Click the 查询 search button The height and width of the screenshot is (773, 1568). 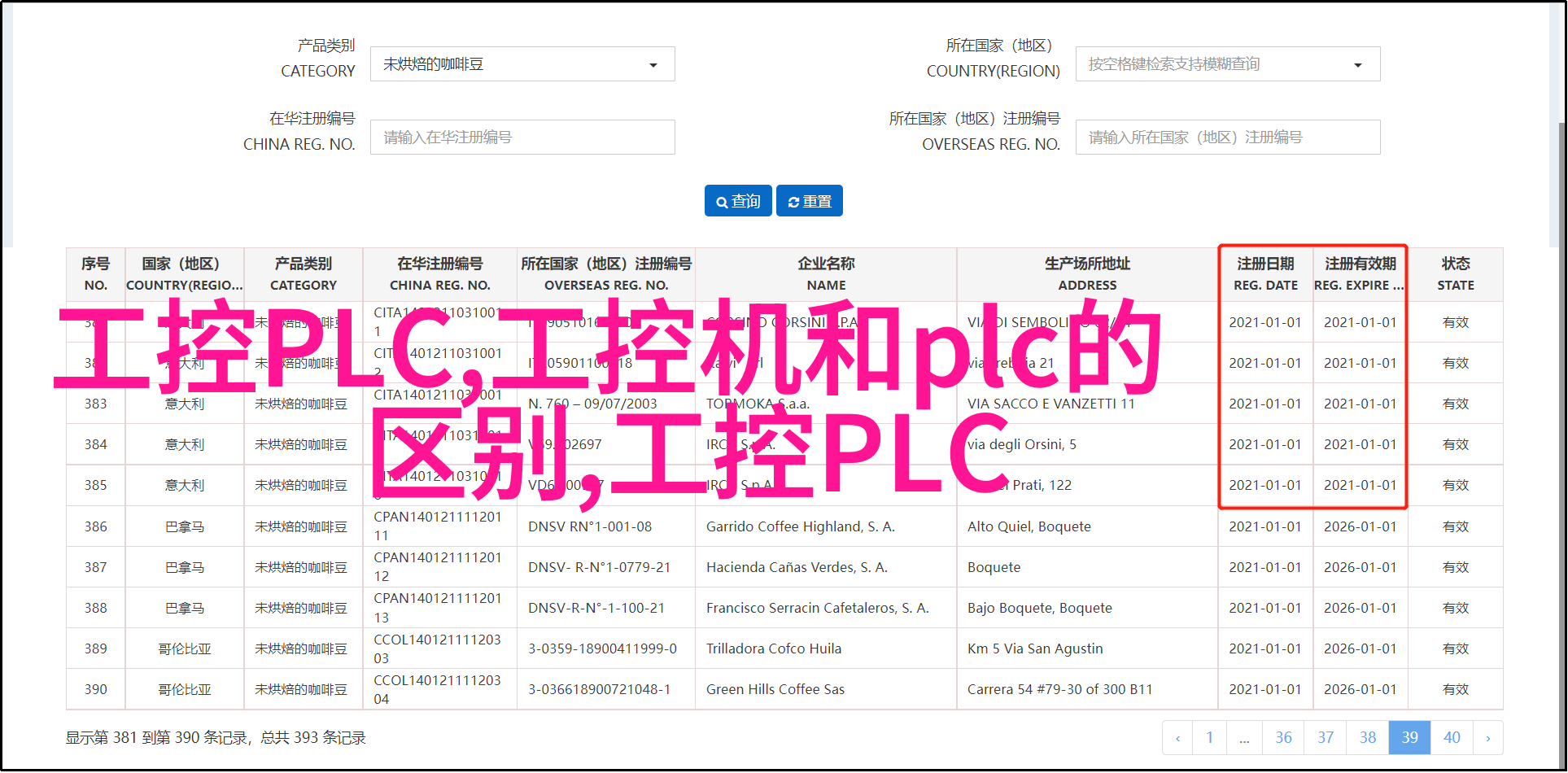(x=738, y=201)
